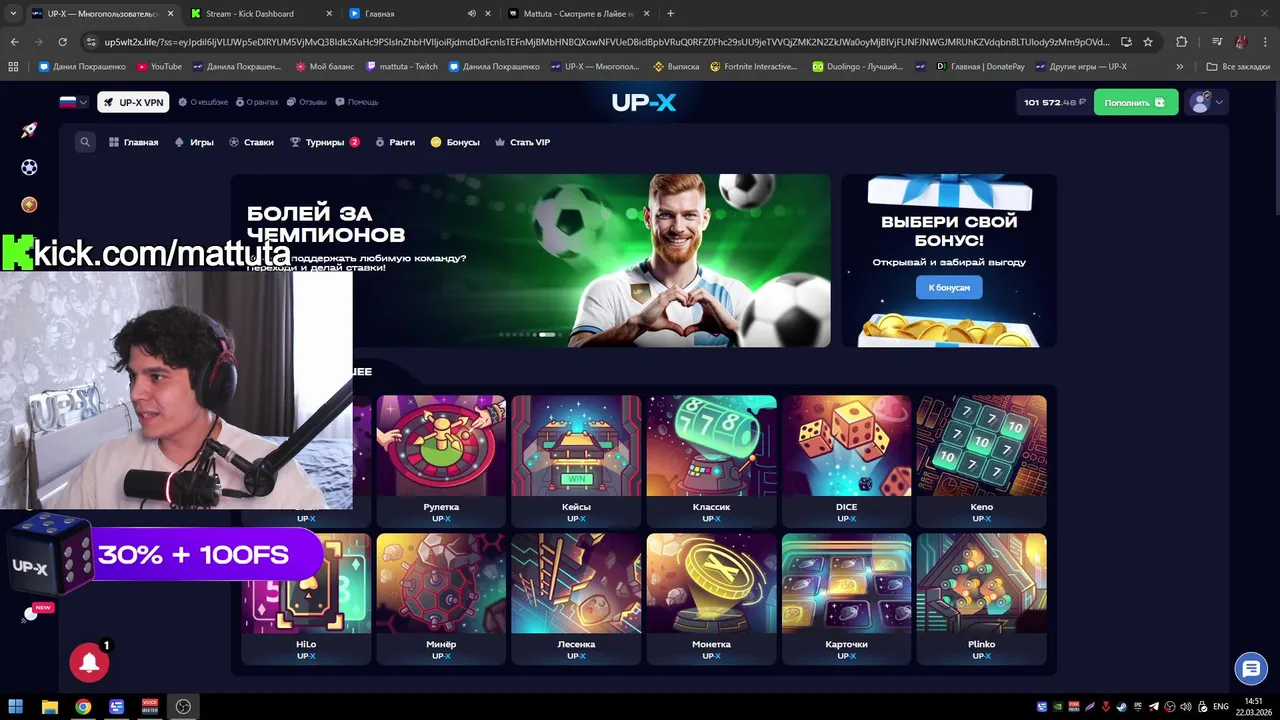Screen dimensions: 1280x720
Task: Open Voicemeeter from the taskbar
Action: pyautogui.click(x=150, y=706)
